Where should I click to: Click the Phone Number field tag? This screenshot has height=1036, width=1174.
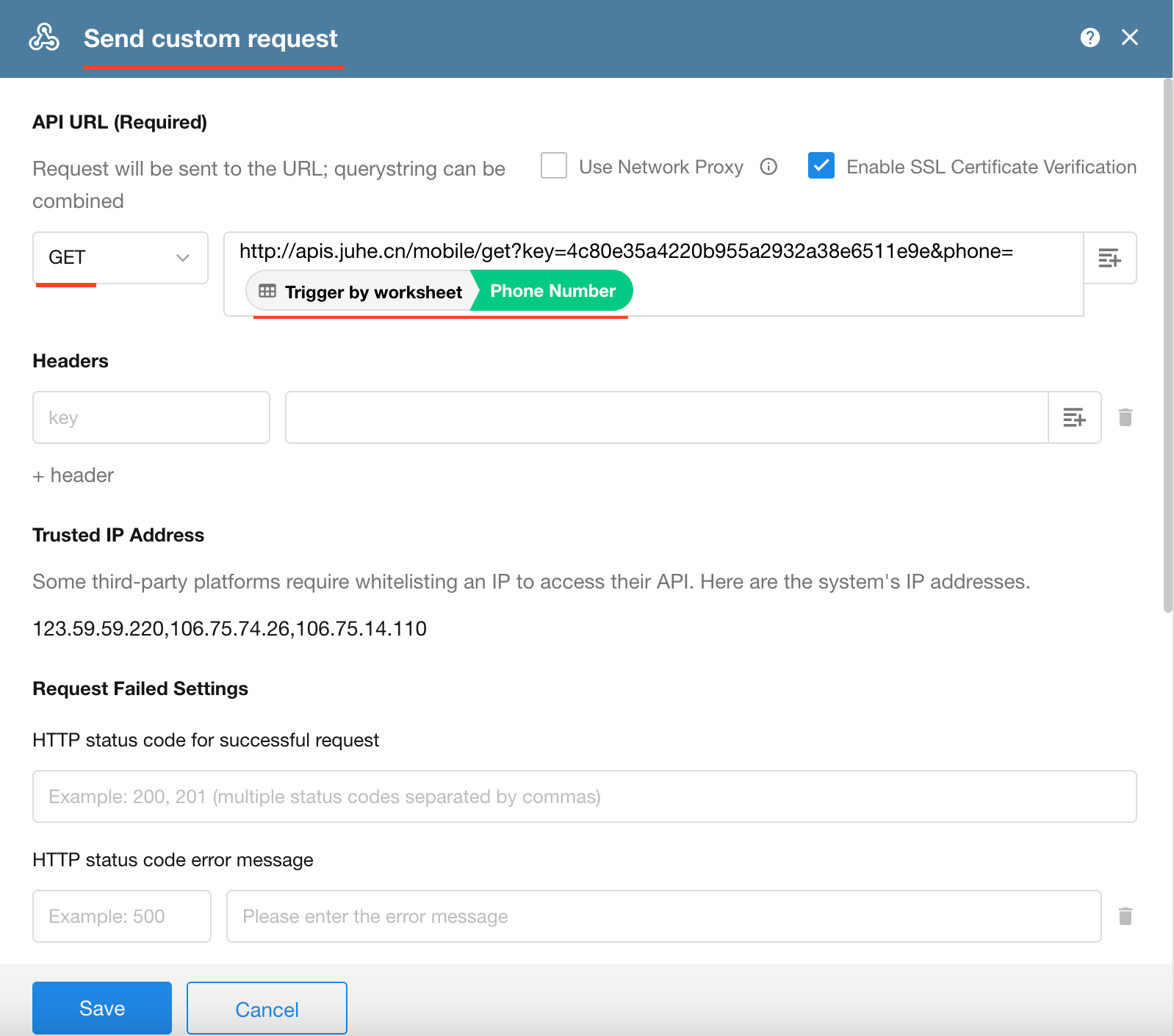pos(552,291)
